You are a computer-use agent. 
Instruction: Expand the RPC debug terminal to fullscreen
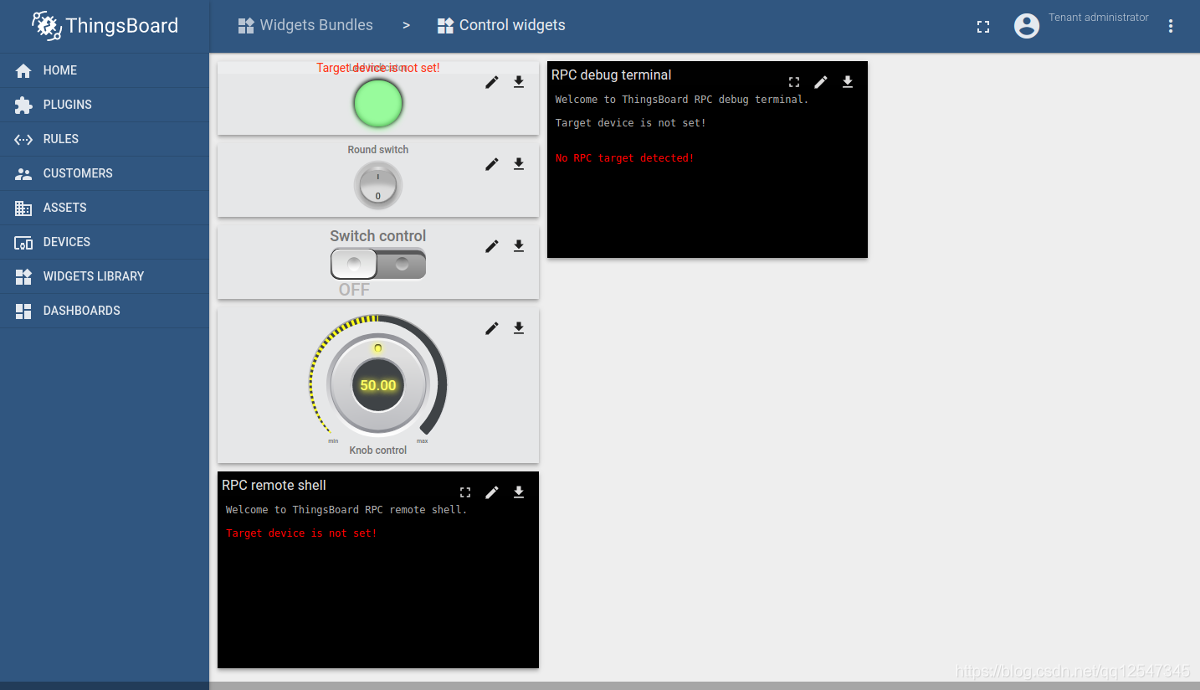[793, 81]
